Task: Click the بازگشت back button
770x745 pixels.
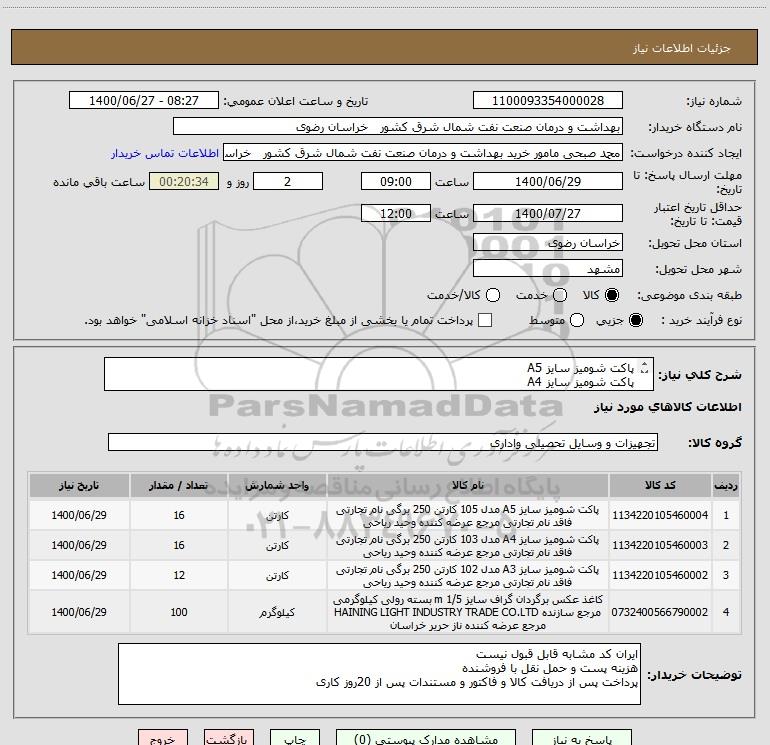Action: pos(229,739)
